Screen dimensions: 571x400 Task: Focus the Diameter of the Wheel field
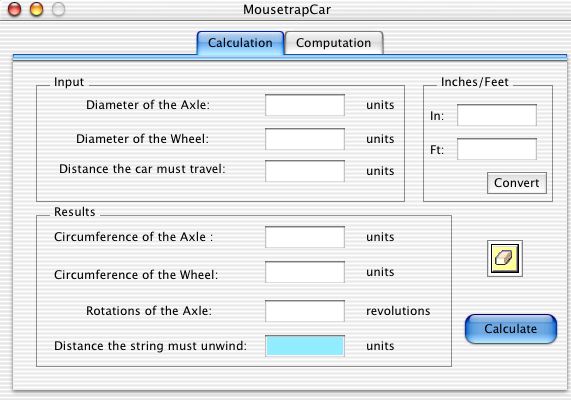[305, 139]
